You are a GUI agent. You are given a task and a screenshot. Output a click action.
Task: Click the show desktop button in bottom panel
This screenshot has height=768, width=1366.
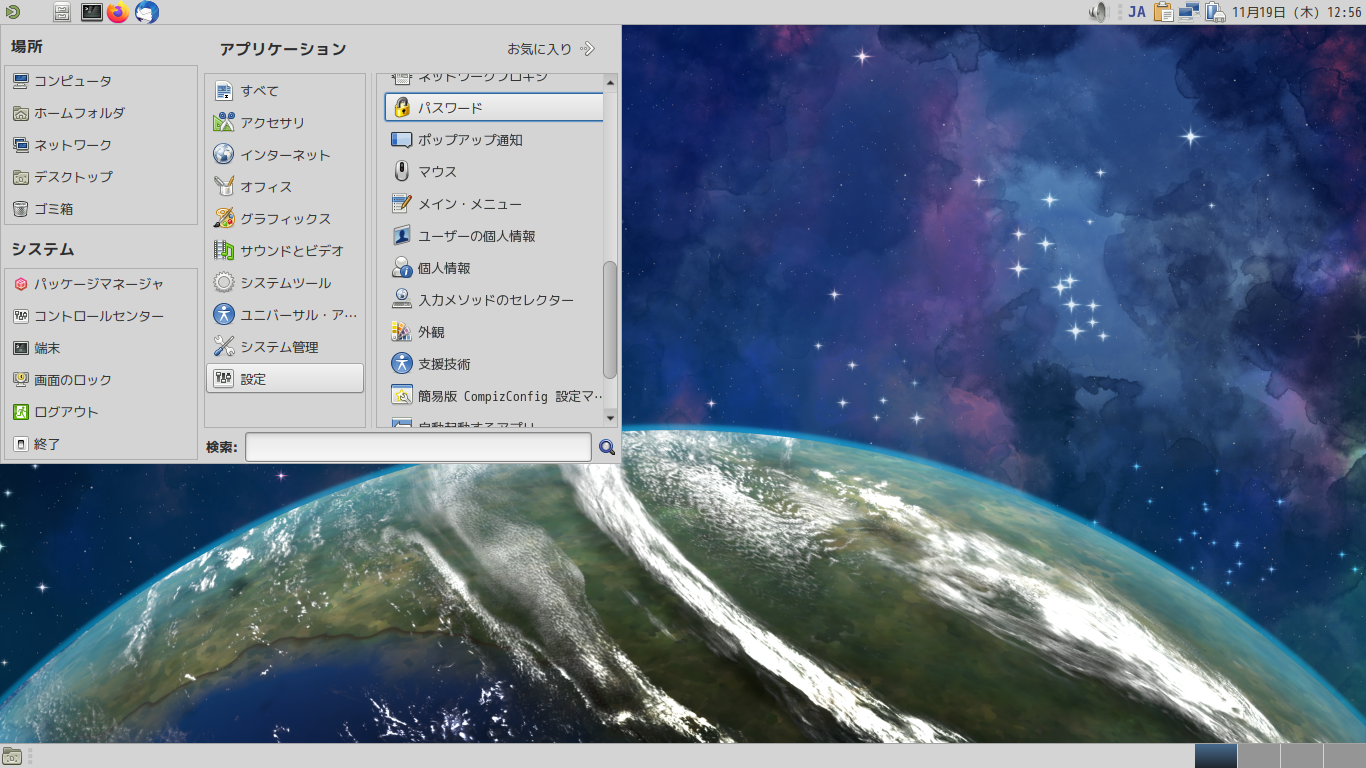[12, 756]
